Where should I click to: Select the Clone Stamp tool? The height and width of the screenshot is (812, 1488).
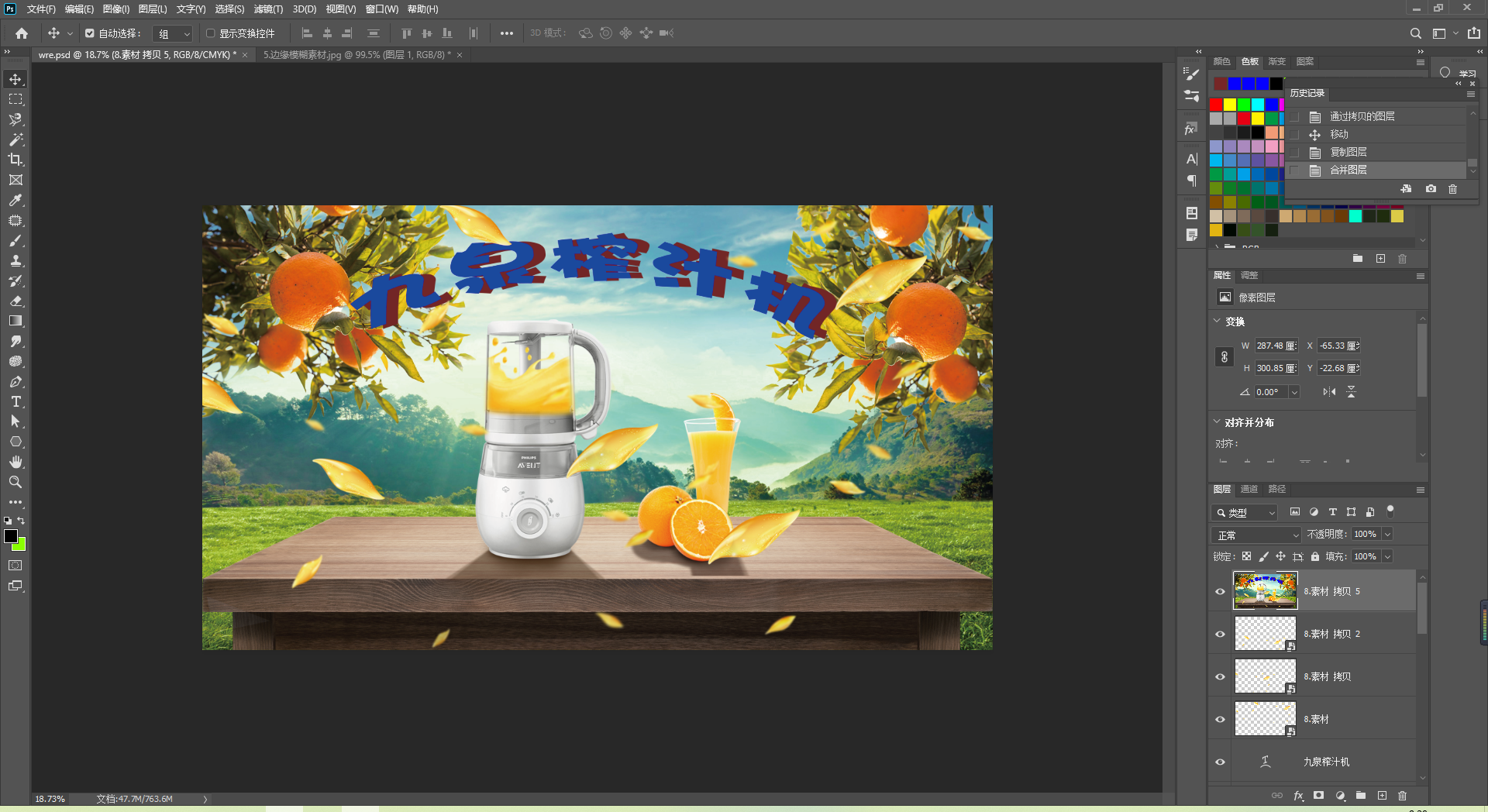[15, 260]
